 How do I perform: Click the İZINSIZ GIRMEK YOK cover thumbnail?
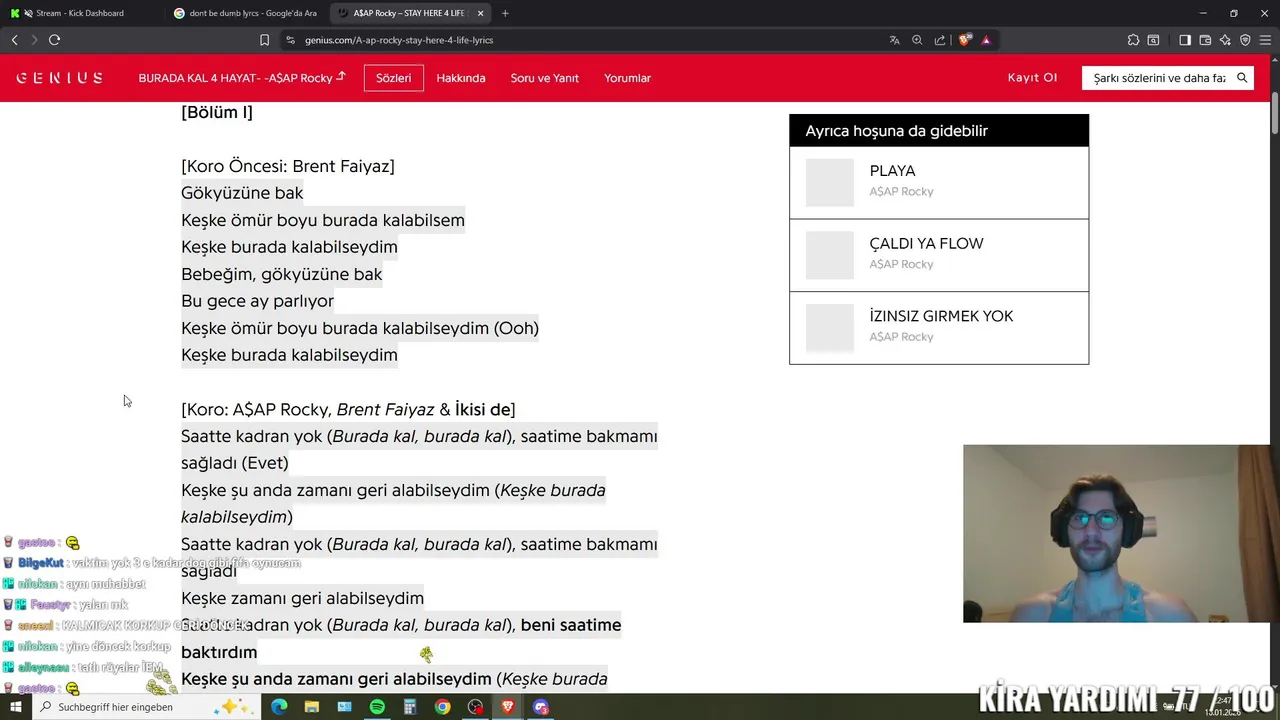pyautogui.click(x=830, y=328)
